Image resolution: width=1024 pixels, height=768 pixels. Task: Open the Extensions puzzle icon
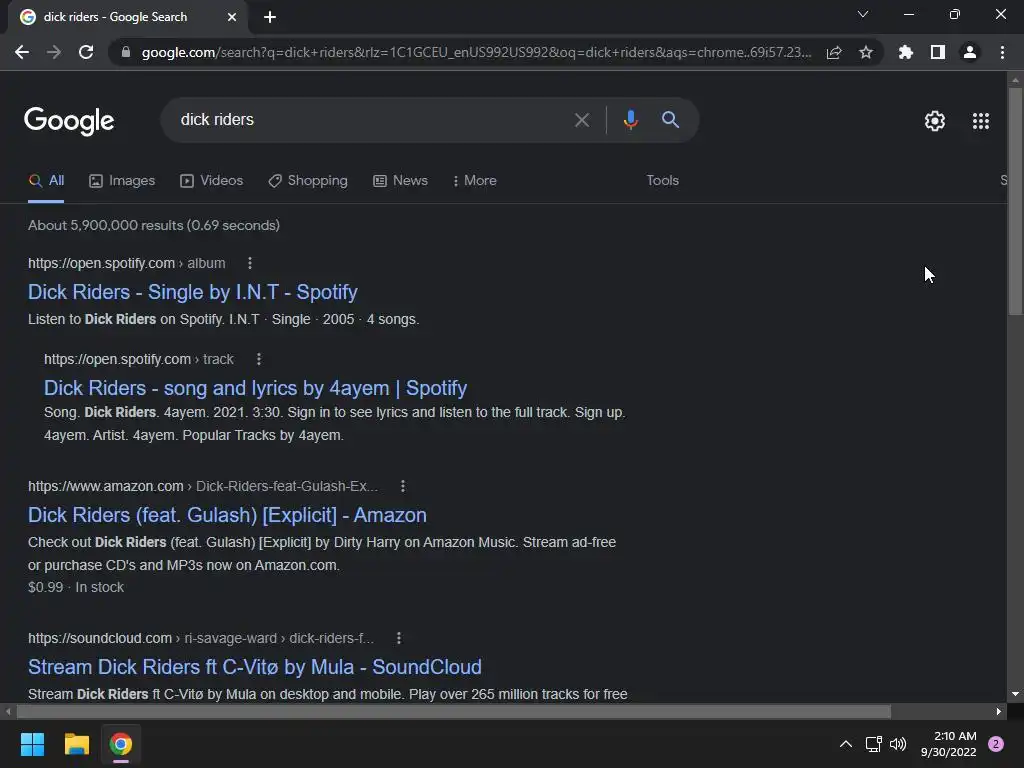coord(906,52)
